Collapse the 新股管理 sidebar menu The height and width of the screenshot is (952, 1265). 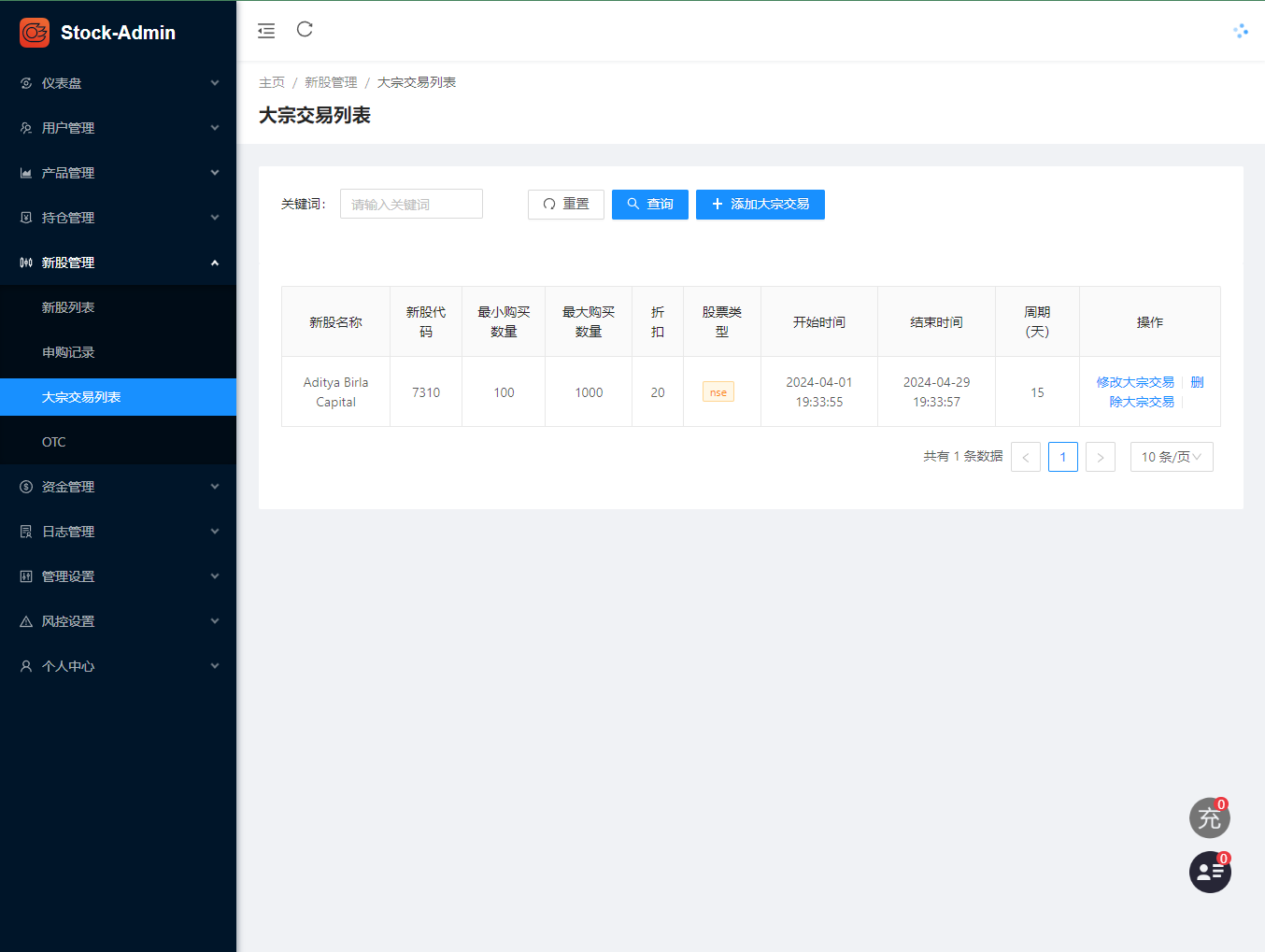(x=118, y=263)
